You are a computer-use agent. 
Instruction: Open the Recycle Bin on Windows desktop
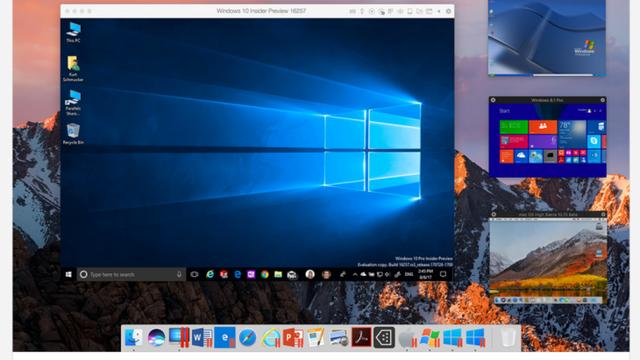click(x=73, y=134)
